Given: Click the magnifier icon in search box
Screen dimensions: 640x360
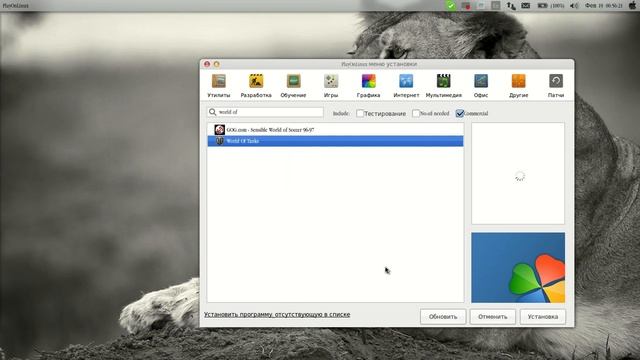Looking at the screenshot, I should 212,112.
